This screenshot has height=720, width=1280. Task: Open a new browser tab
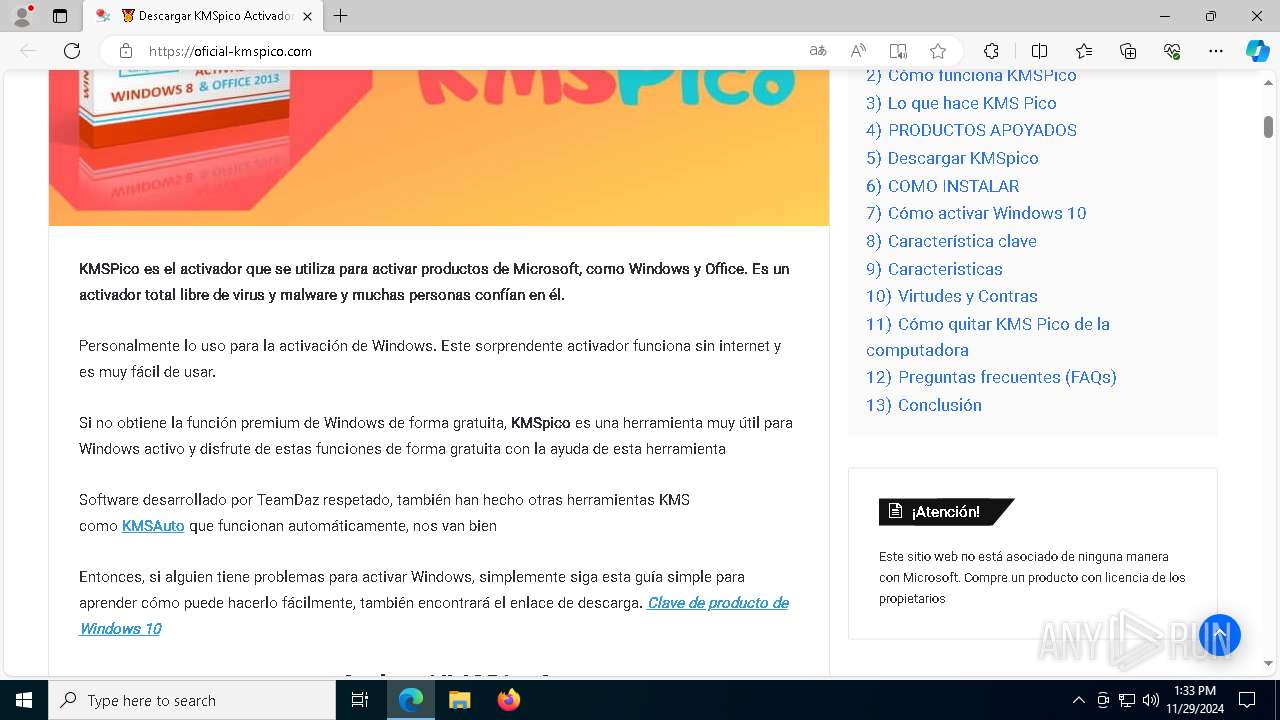[x=341, y=16]
